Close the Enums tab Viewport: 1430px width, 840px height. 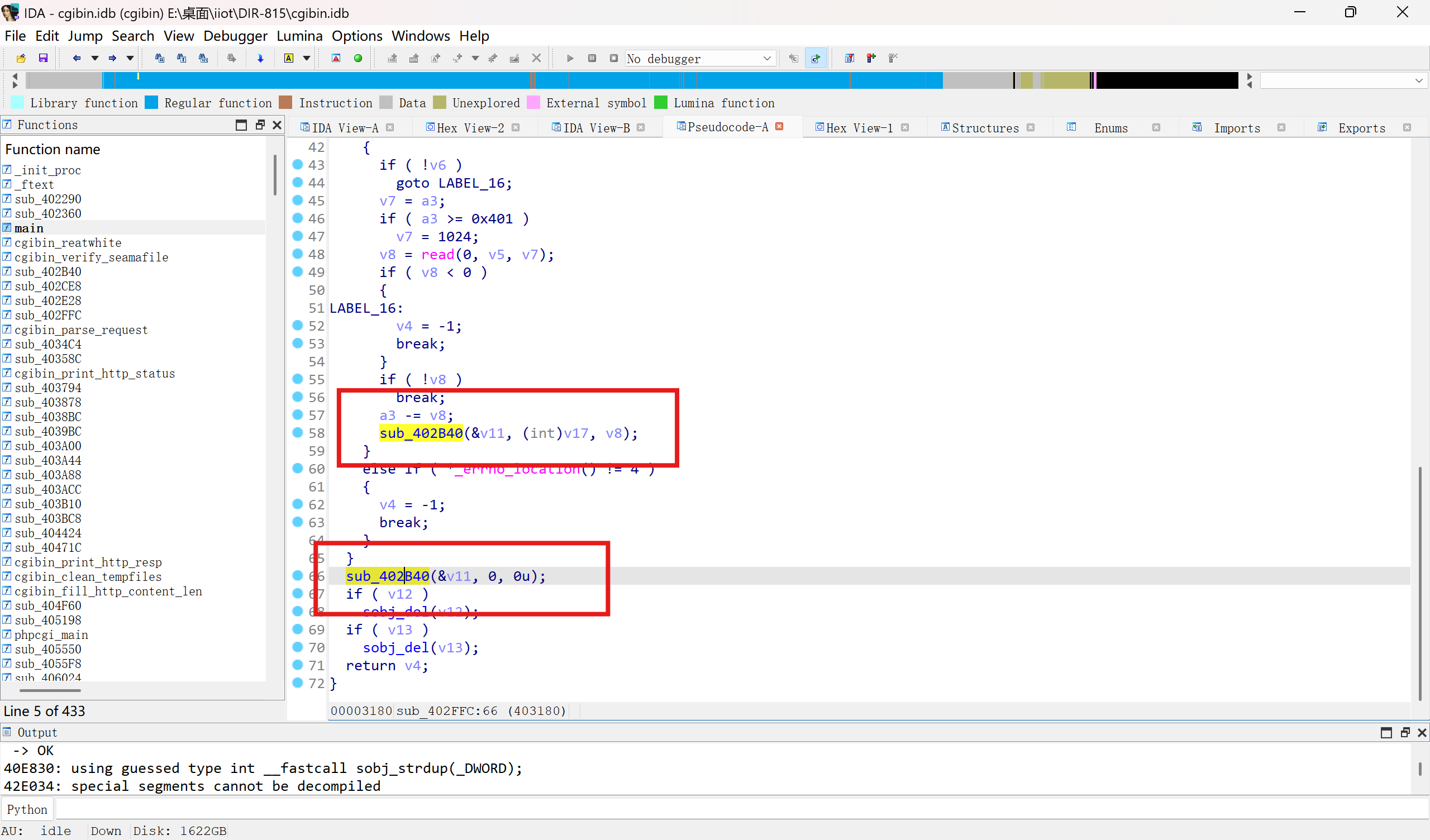pos(1156,128)
